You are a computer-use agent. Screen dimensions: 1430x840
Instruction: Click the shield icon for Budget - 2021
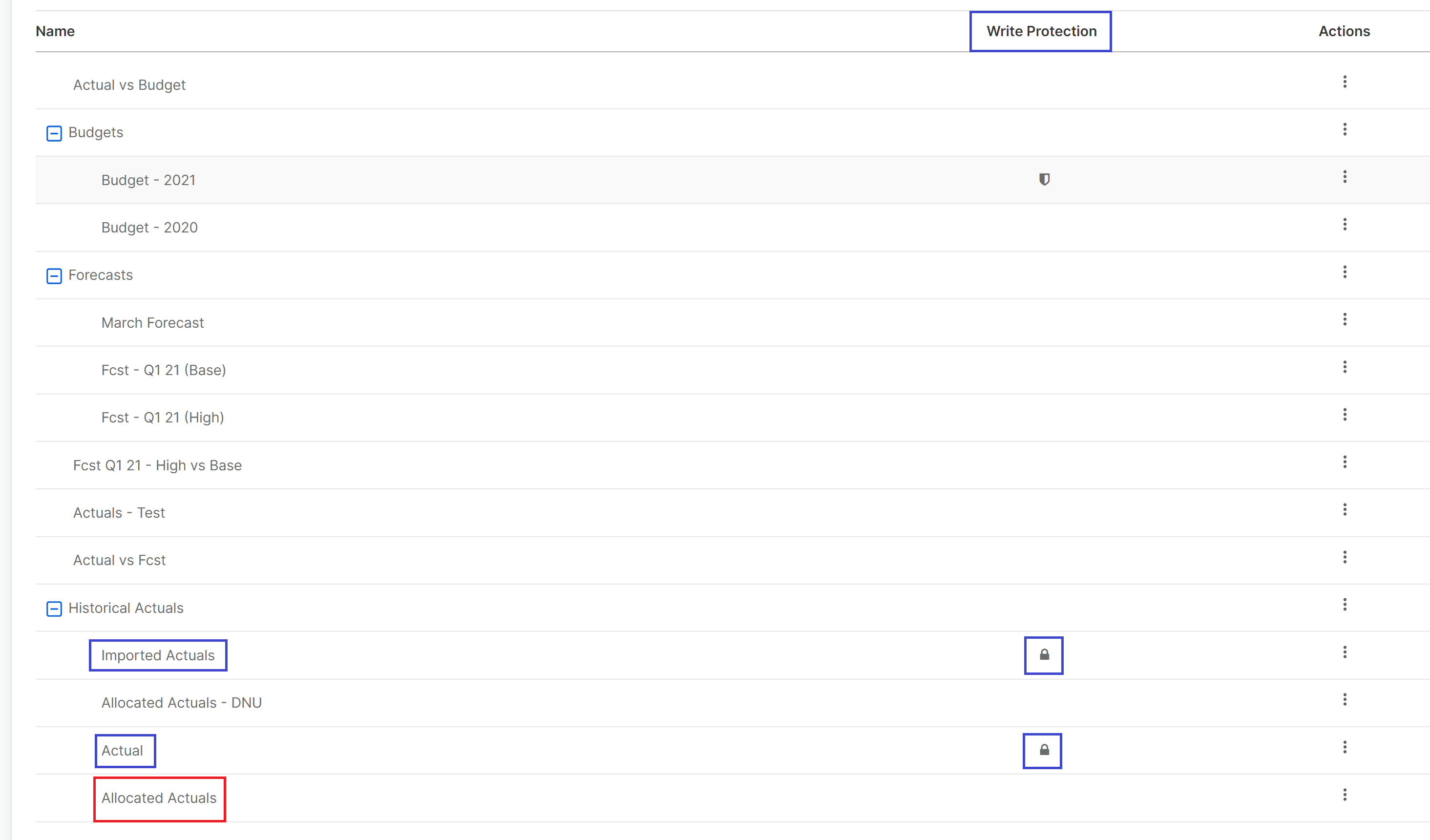(1044, 179)
